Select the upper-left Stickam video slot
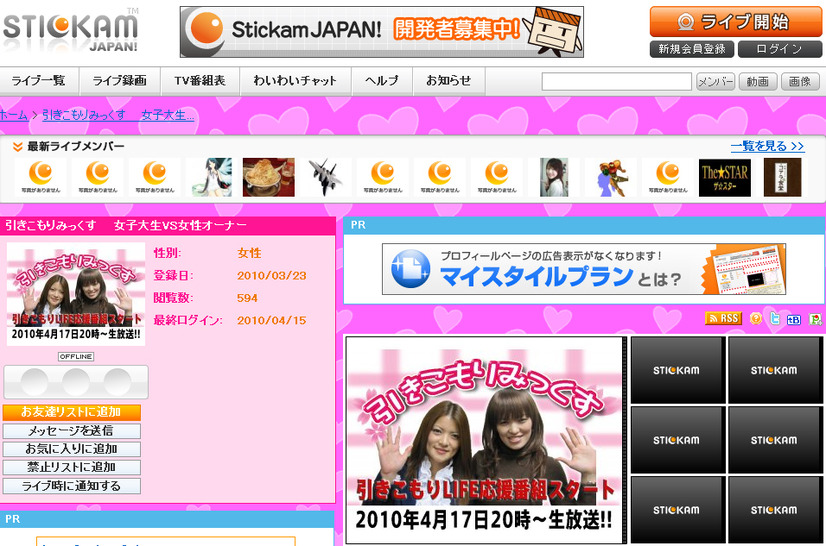The width and height of the screenshot is (826, 546). (x=677, y=370)
